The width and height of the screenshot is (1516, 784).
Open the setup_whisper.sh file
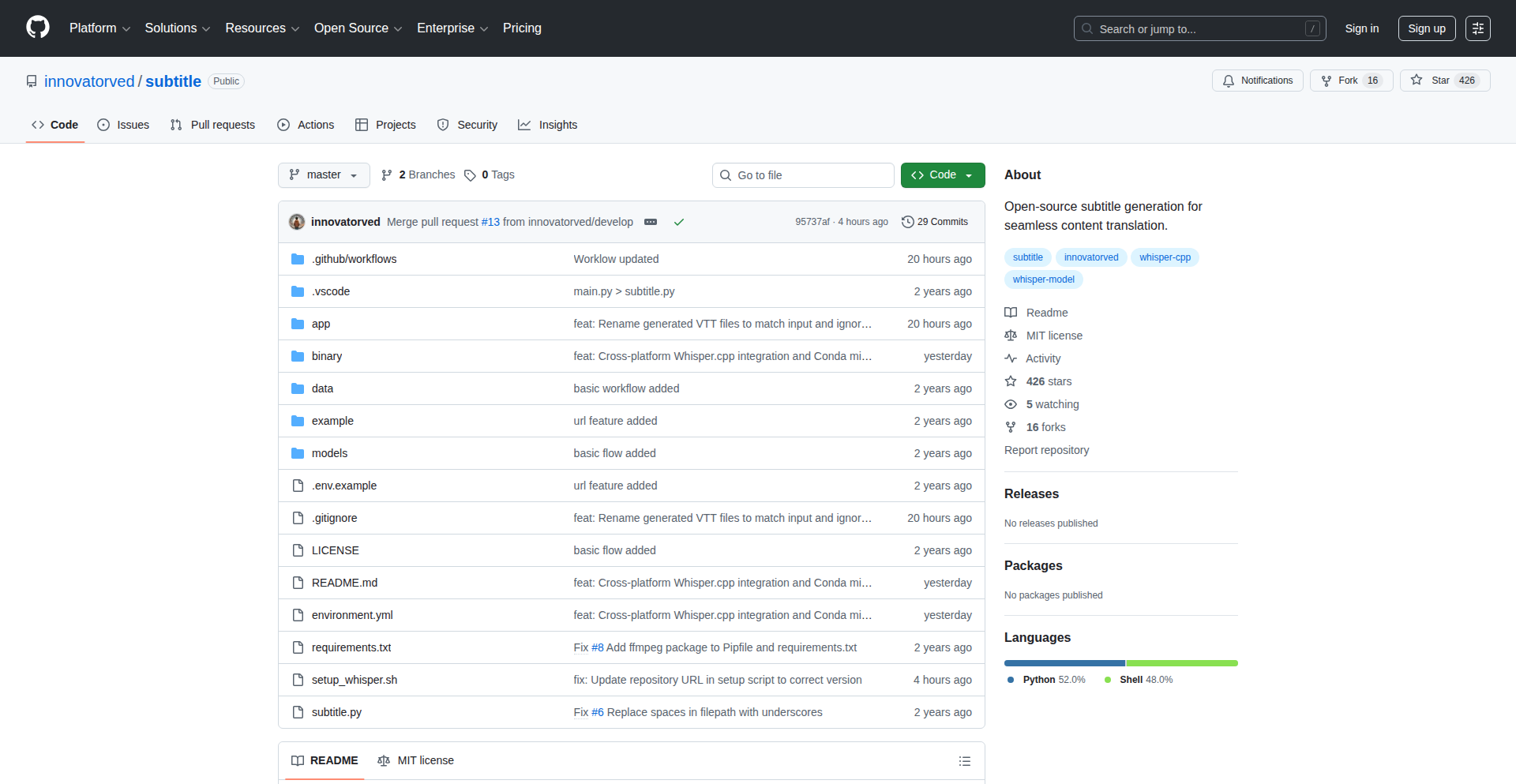pos(354,680)
